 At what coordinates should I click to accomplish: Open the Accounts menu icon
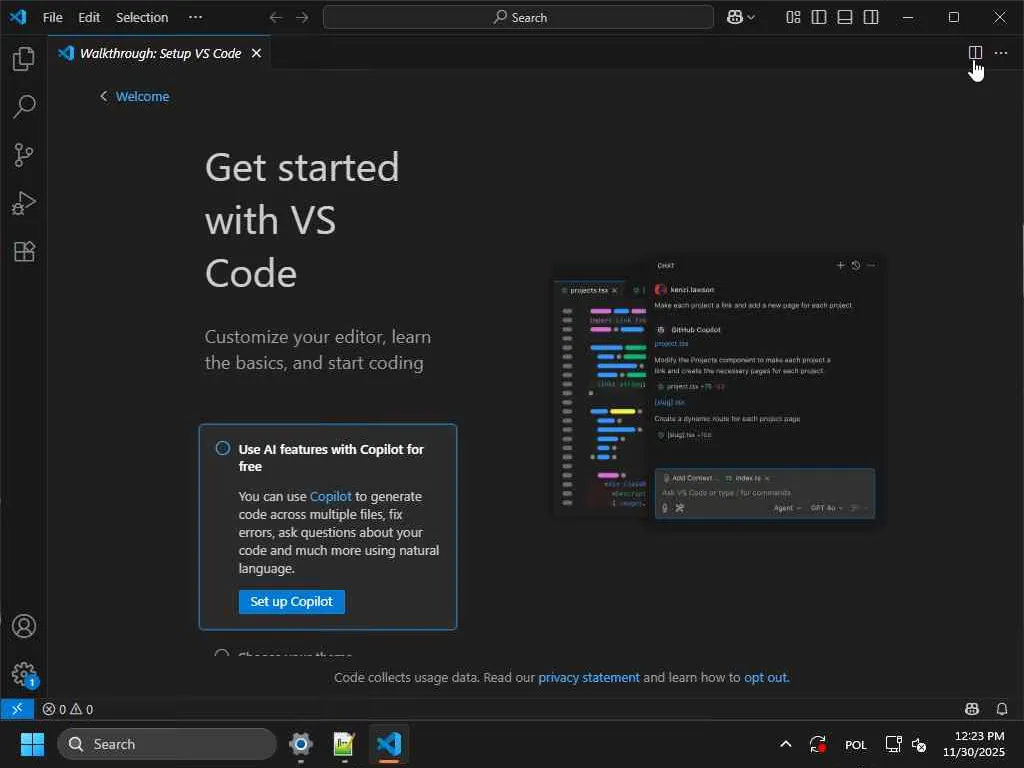point(24,626)
